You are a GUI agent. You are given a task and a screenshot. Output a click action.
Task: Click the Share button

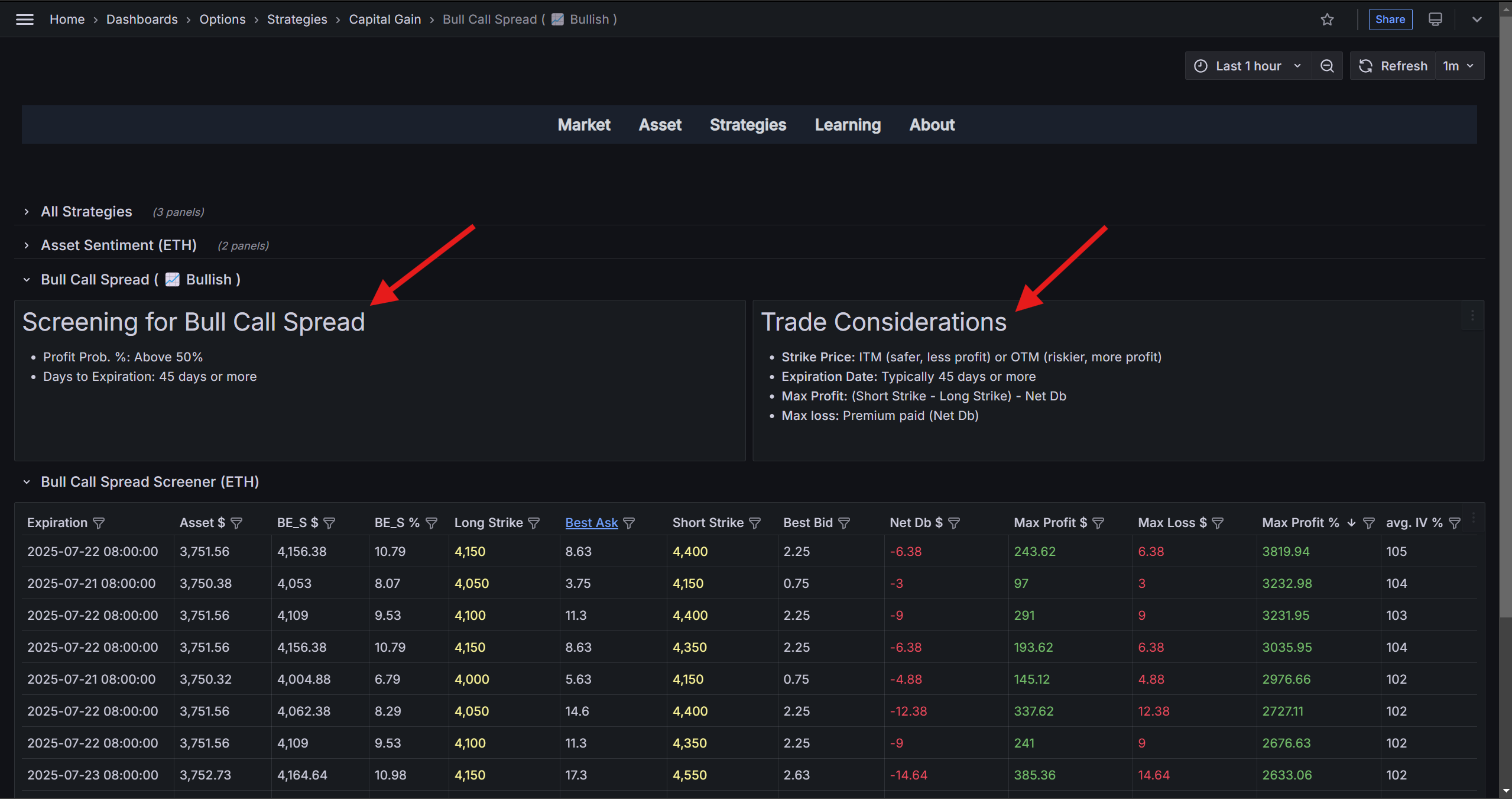[x=1390, y=20]
